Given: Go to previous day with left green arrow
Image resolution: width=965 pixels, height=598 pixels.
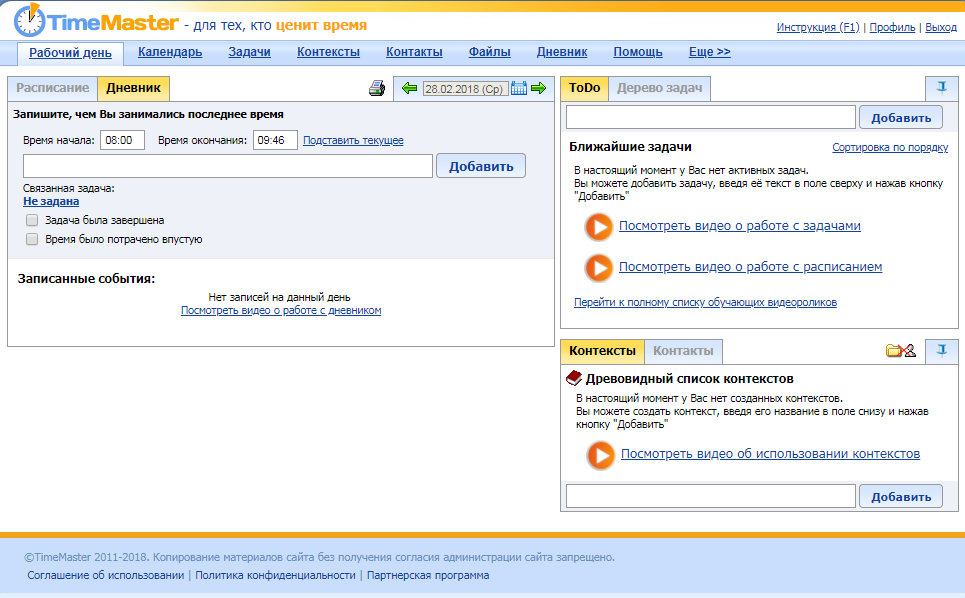Looking at the screenshot, I should pyautogui.click(x=409, y=89).
